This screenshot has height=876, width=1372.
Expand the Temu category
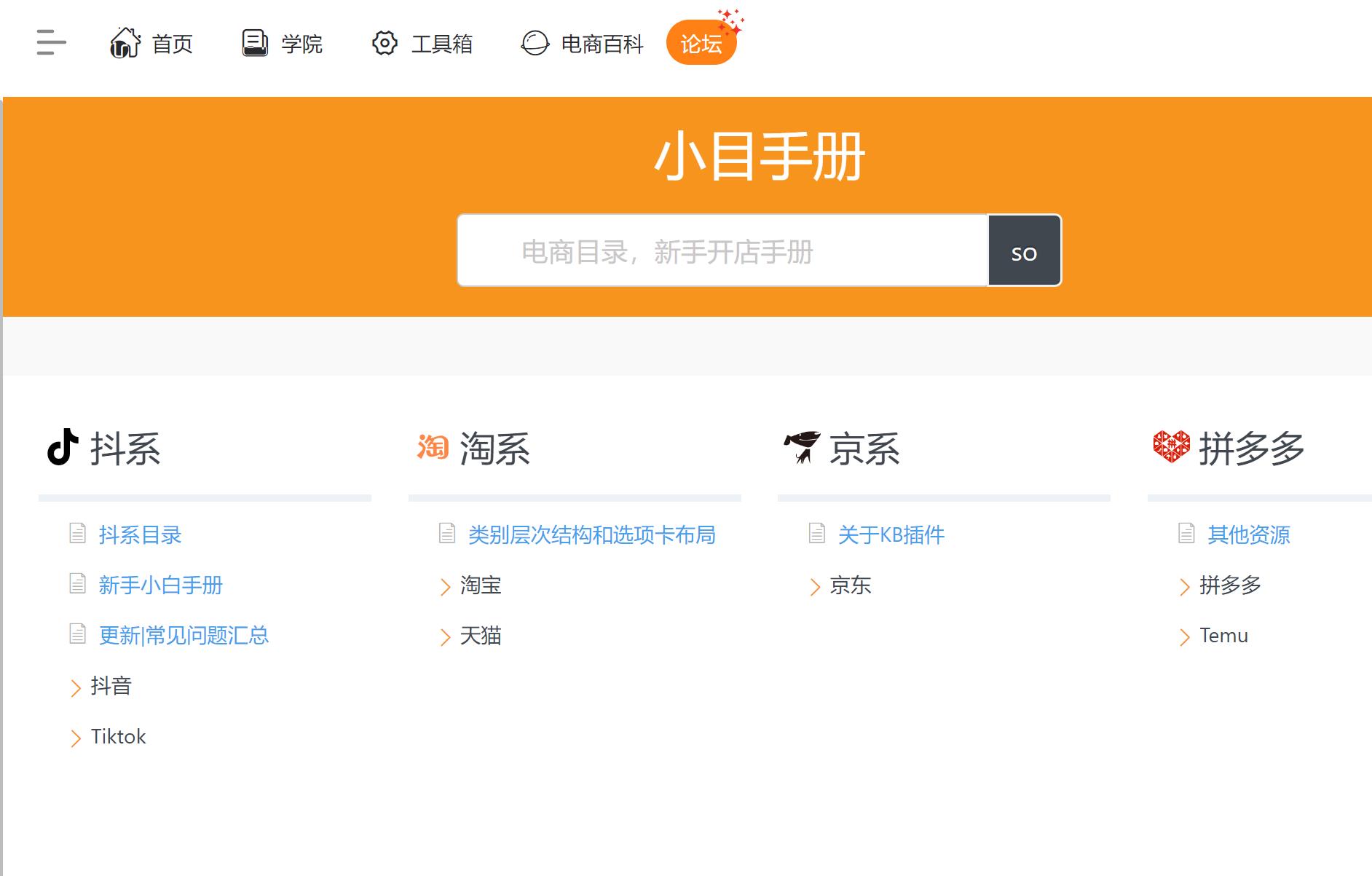click(1223, 636)
